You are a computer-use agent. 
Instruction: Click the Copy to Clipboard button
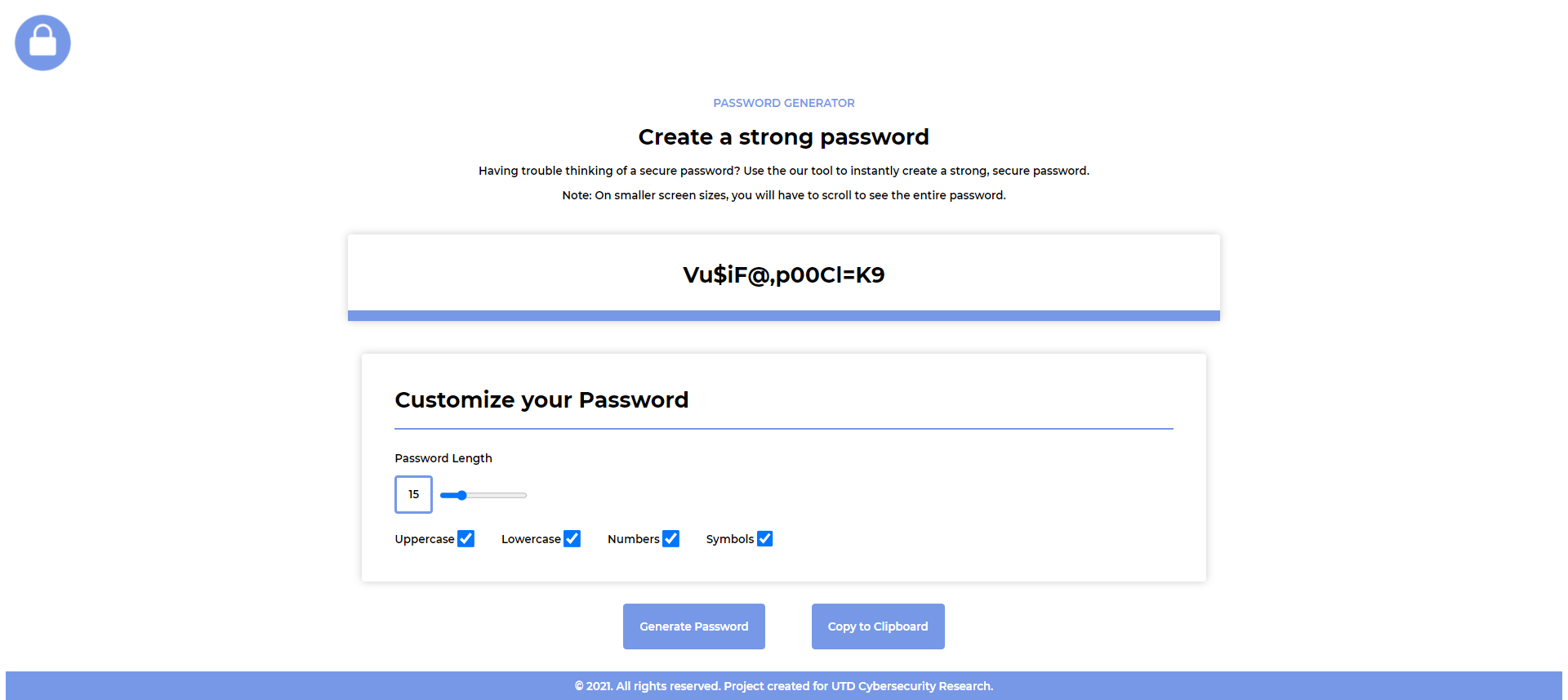tap(877, 626)
